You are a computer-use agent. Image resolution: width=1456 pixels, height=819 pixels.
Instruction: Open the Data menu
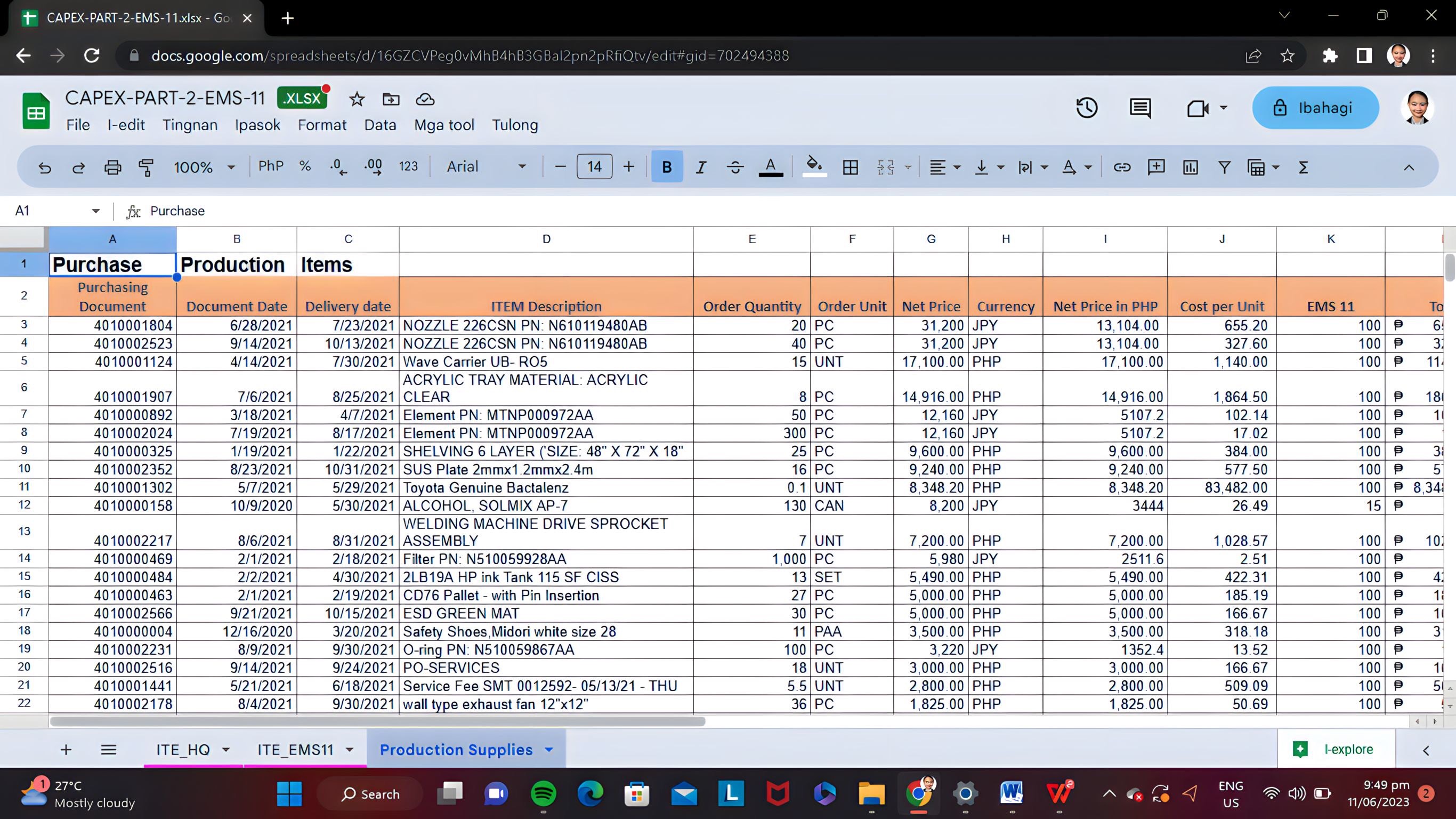coord(381,124)
